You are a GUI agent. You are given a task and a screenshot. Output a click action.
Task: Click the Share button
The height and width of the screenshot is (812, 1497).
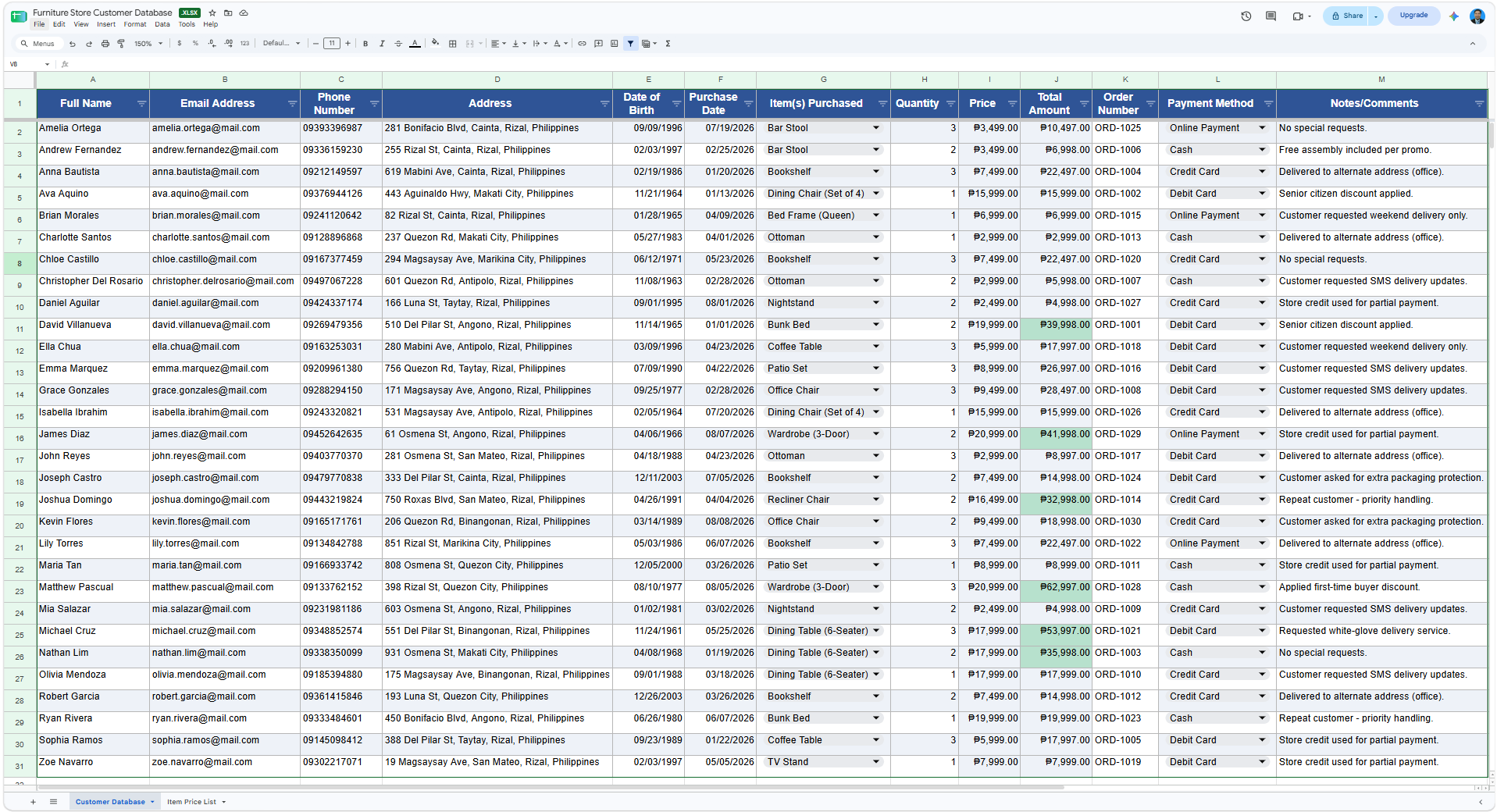point(1347,16)
